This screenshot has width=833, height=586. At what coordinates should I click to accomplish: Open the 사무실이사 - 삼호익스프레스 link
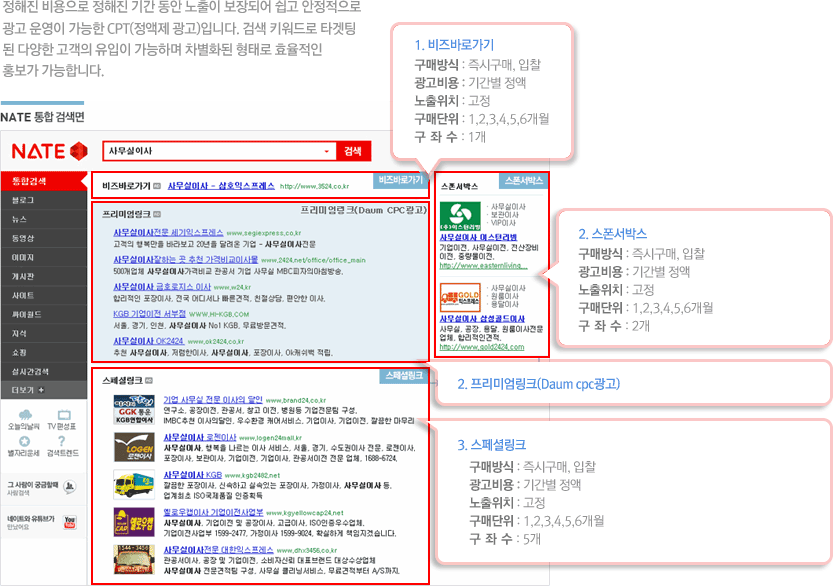tap(221, 186)
